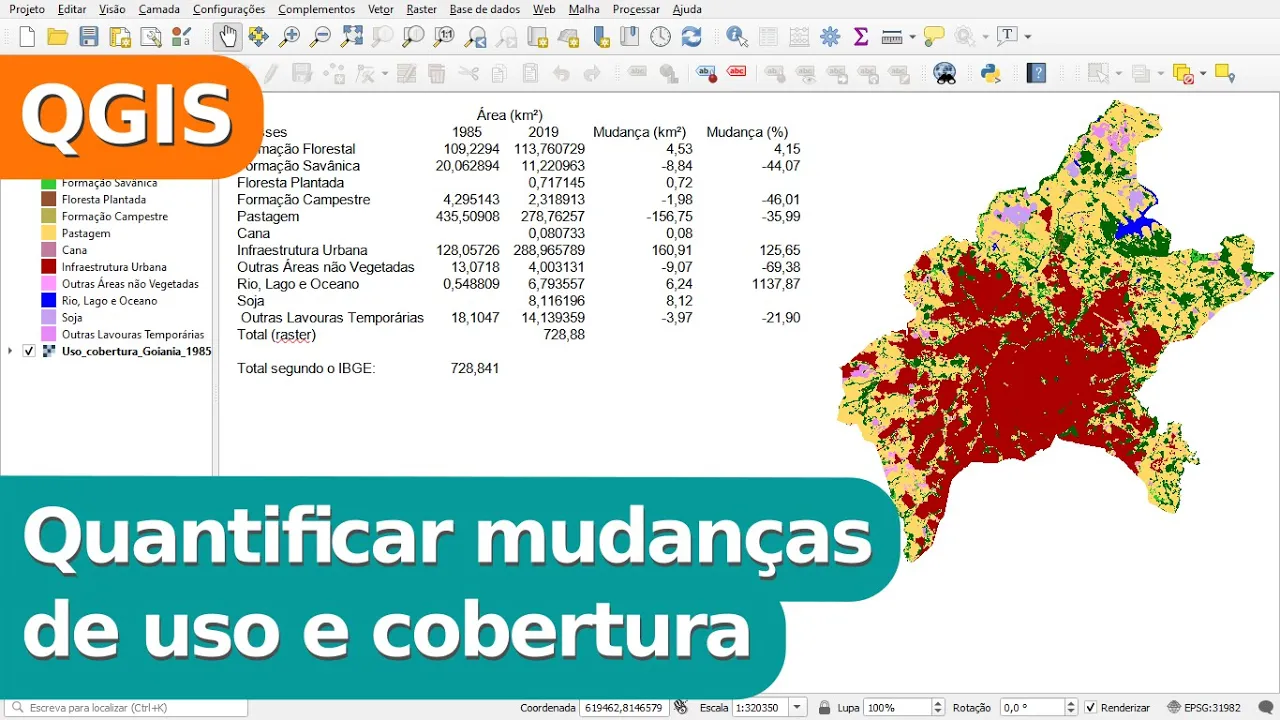Open the Temporal Controller clock icon
Screen dimensions: 1280x720
661,38
